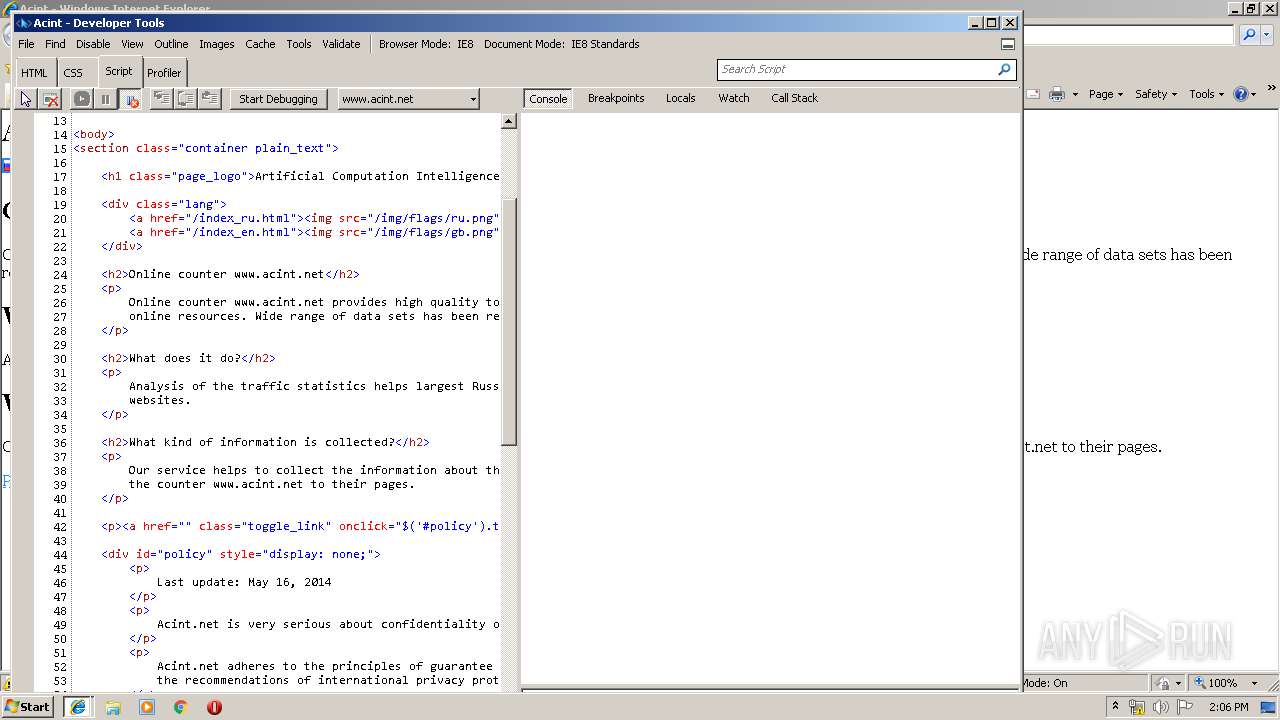Click the step out toolbar icon
This screenshot has width=1280, height=720.
[x=210, y=99]
